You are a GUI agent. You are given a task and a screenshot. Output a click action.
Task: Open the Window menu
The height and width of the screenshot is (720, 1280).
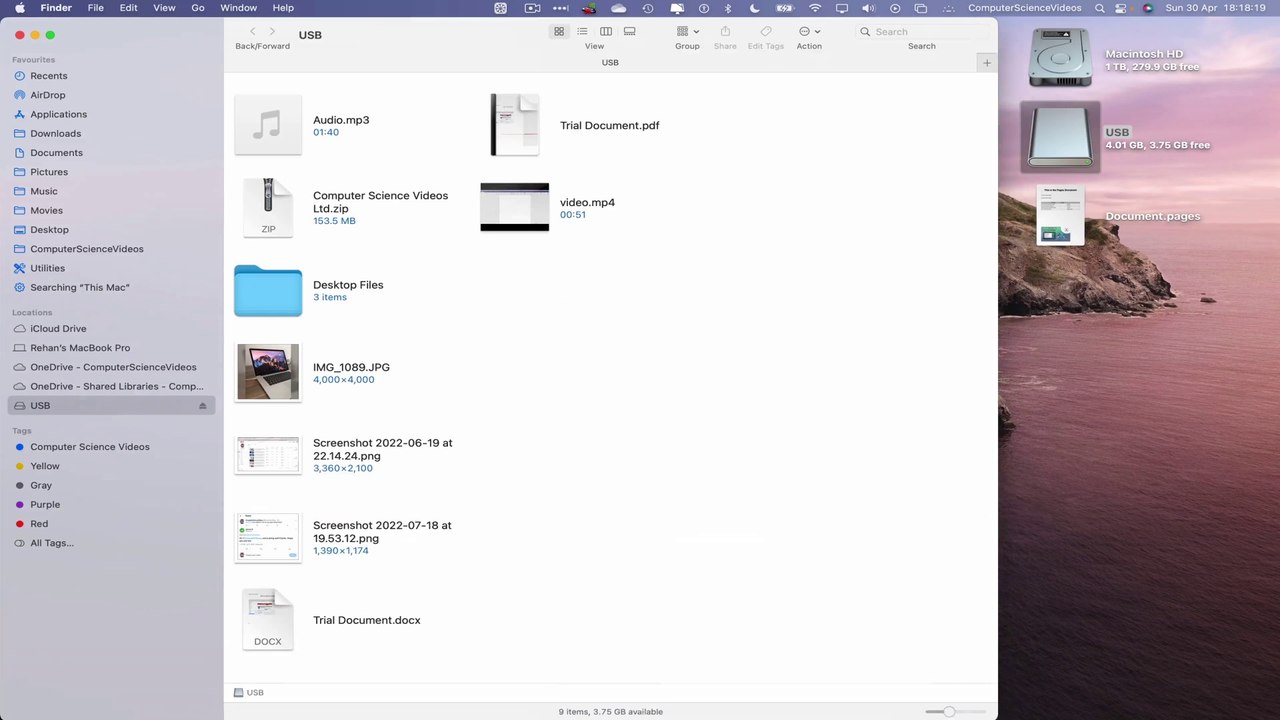238,8
